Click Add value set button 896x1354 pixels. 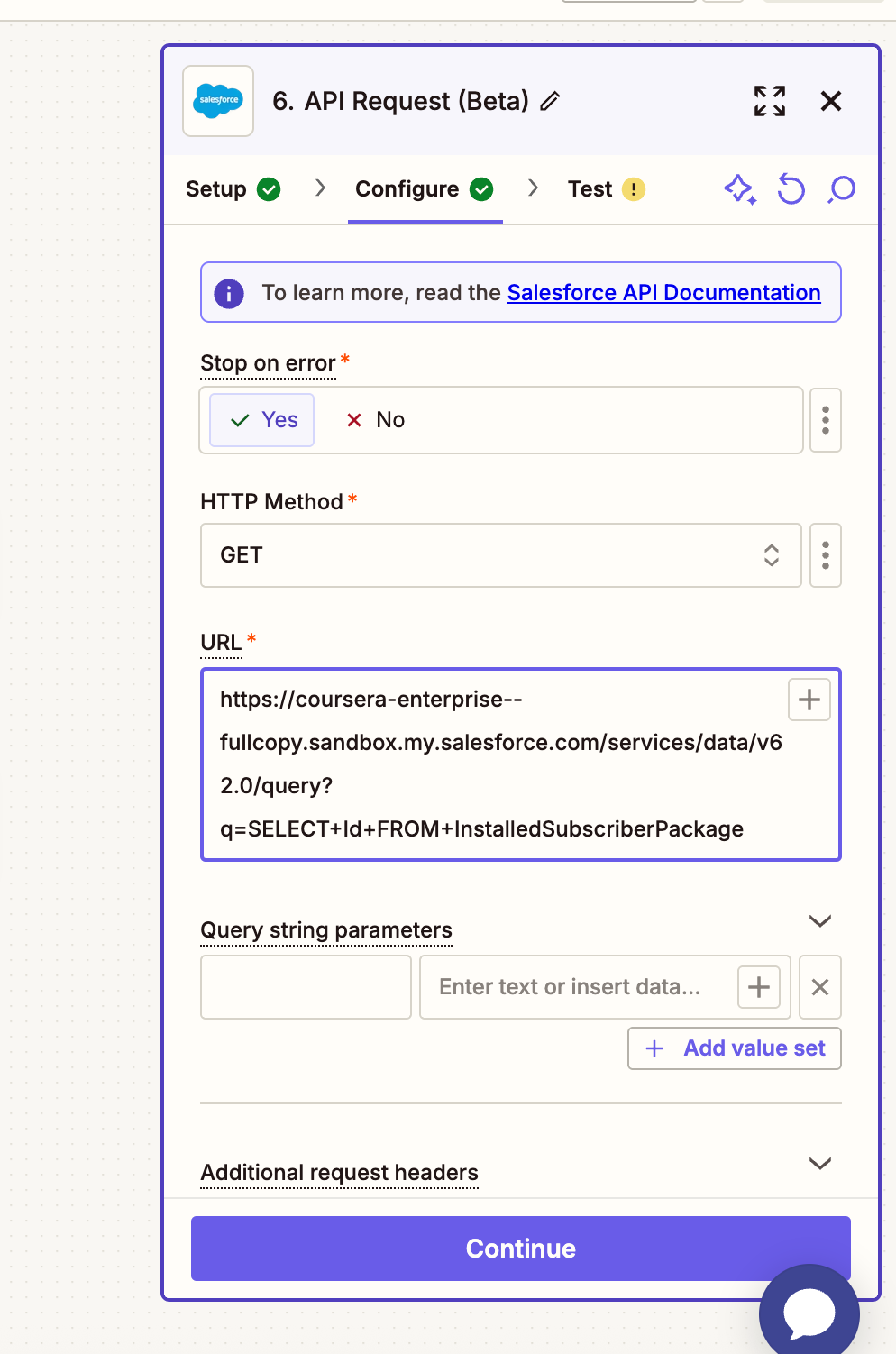coord(735,1048)
